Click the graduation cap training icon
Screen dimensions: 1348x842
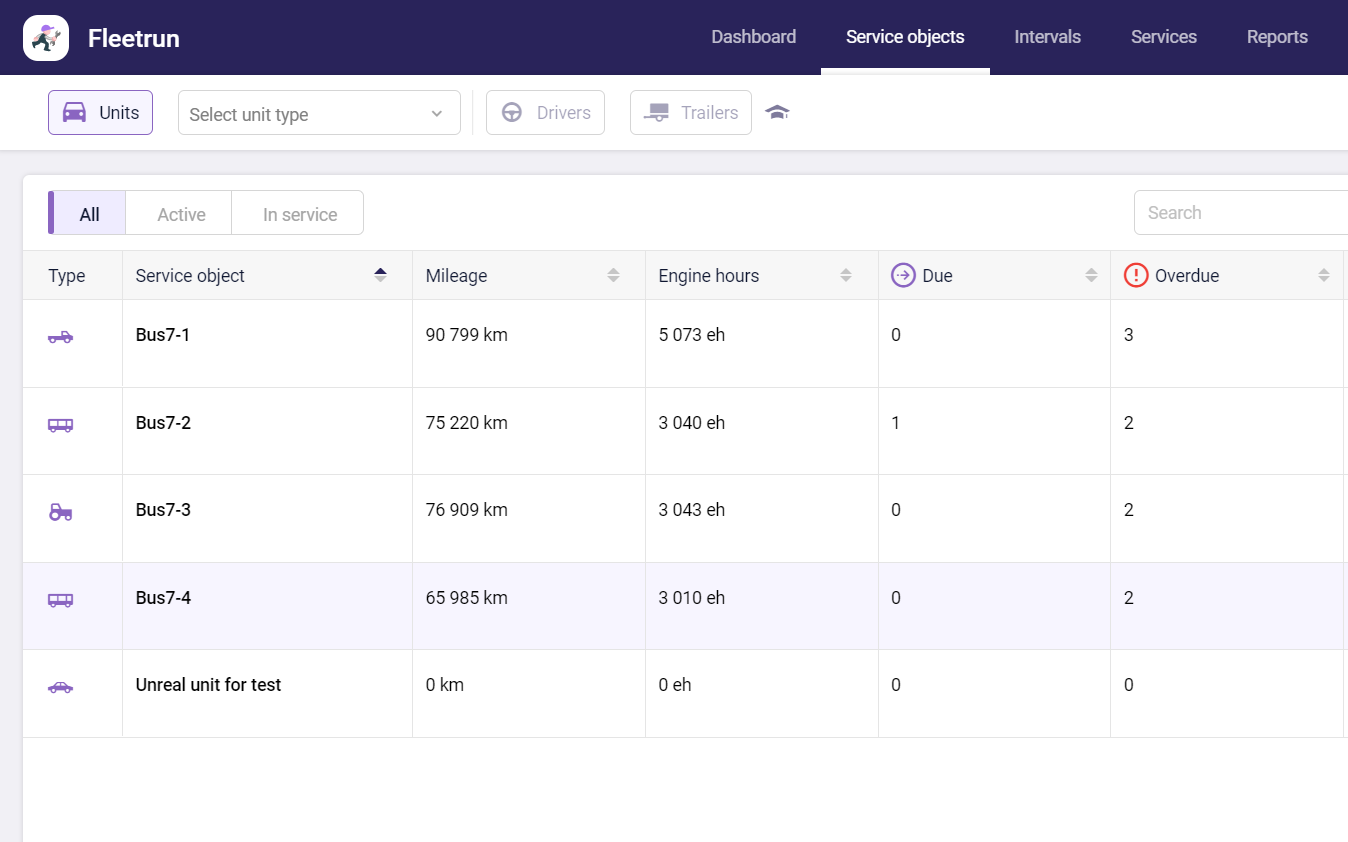click(x=777, y=112)
